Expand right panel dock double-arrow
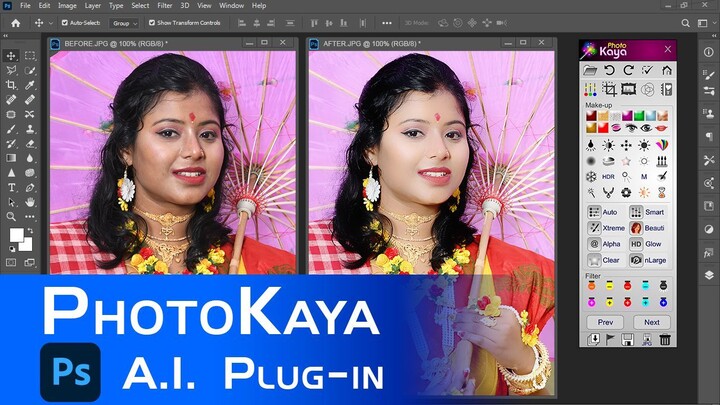720x405 pixels. [714, 35]
